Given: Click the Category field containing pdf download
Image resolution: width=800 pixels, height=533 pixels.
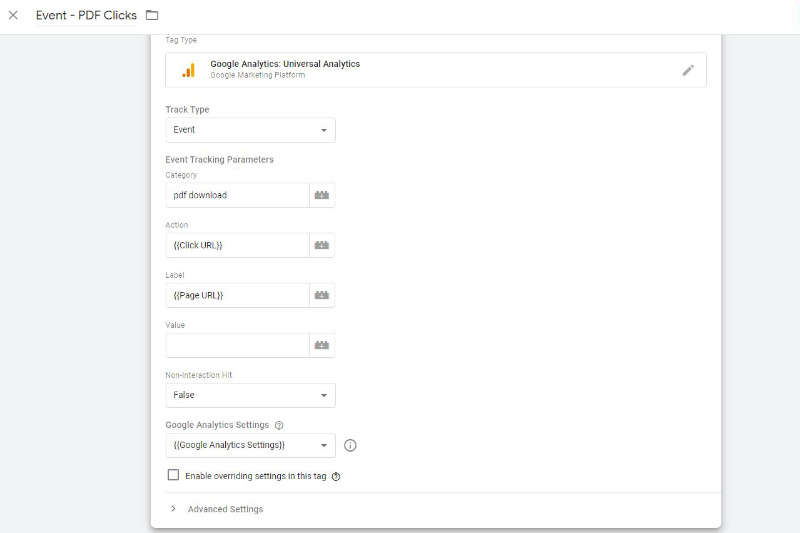Looking at the screenshot, I should tap(238, 195).
